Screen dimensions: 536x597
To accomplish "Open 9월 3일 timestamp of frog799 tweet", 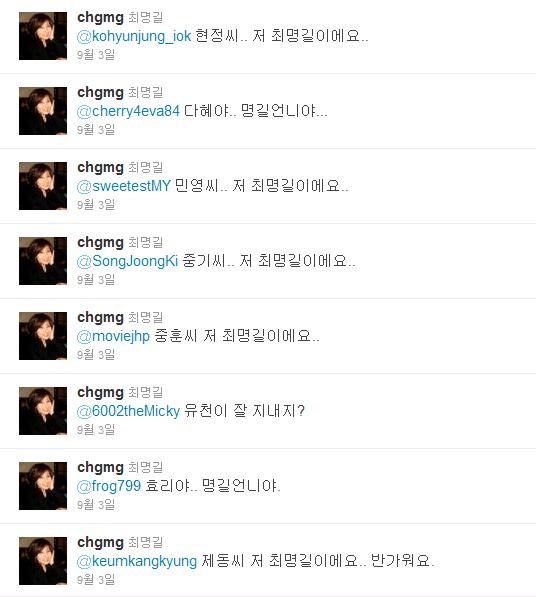I will coord(96,504).
